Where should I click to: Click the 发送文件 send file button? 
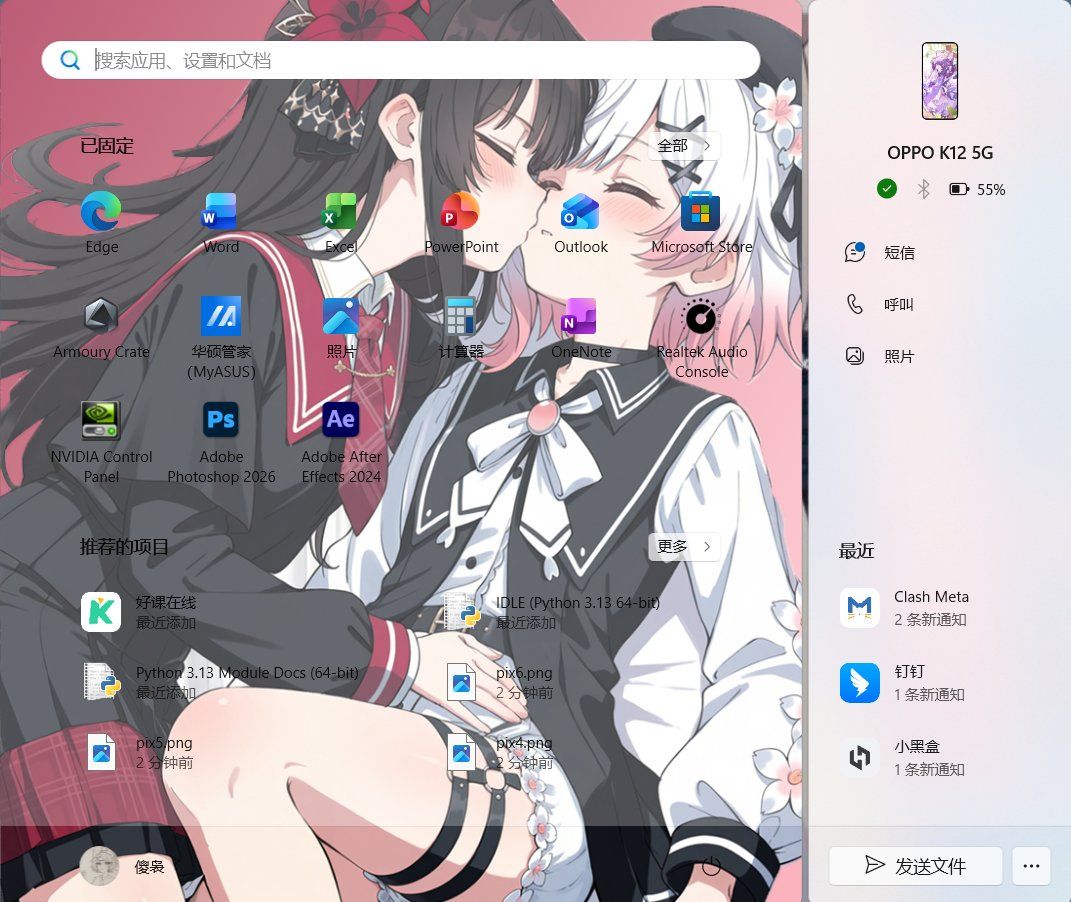click(x=915, y=866)
